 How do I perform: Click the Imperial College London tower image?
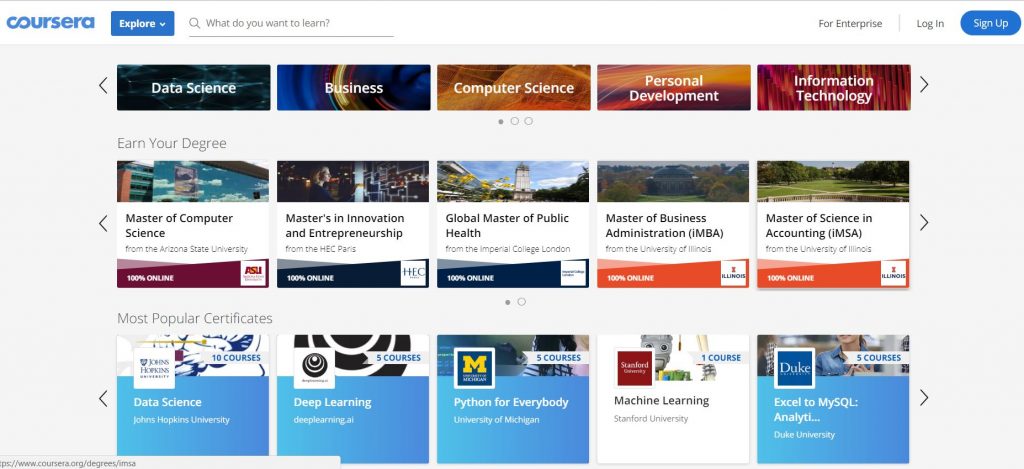click(x=513, y=182)
